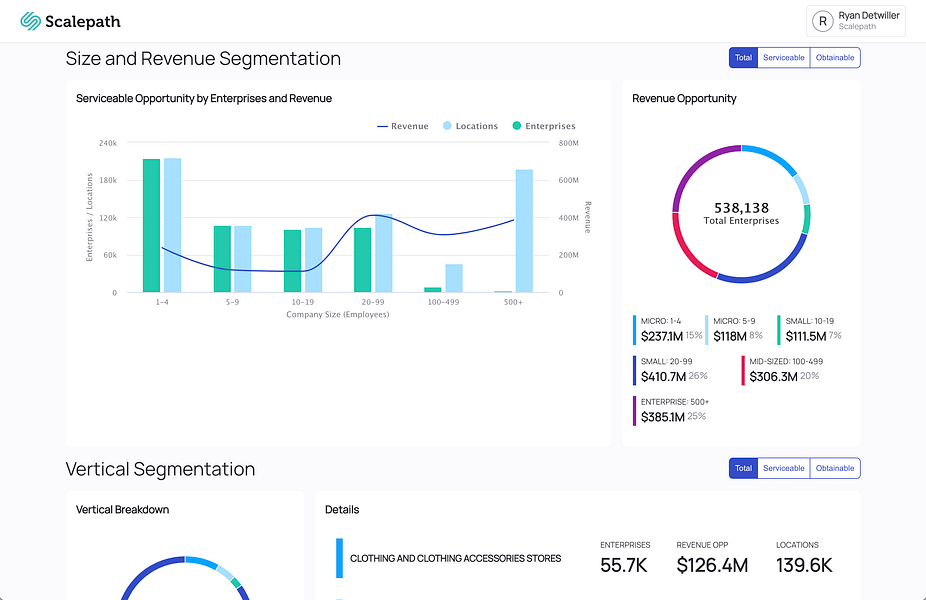Open the Ryan Detwiller account menu
This screenshot has height=600, width=926.
click(856, 21)
